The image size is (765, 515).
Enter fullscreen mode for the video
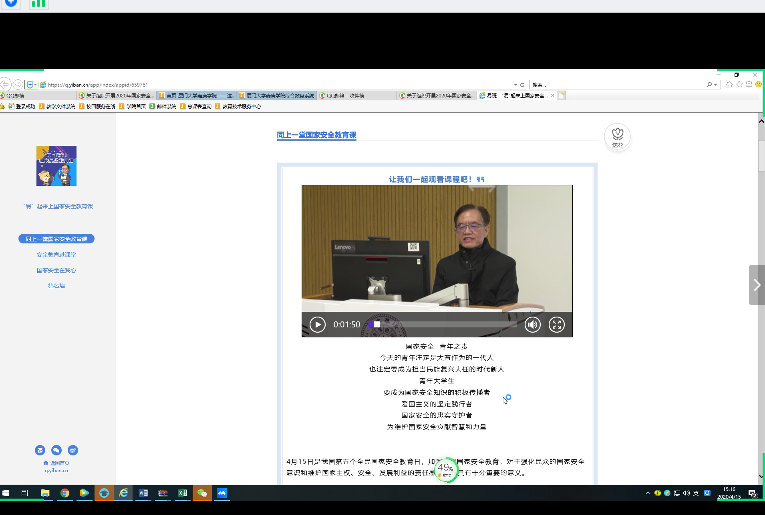pos(557,324)
